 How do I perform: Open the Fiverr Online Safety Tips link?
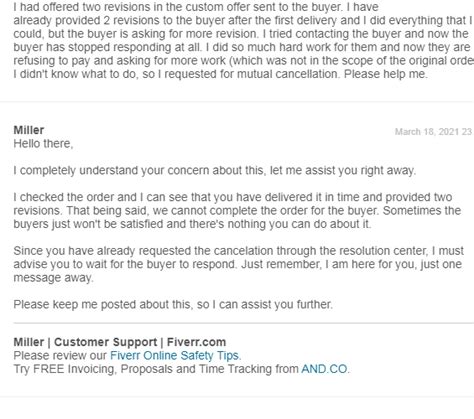coord(174,355)
